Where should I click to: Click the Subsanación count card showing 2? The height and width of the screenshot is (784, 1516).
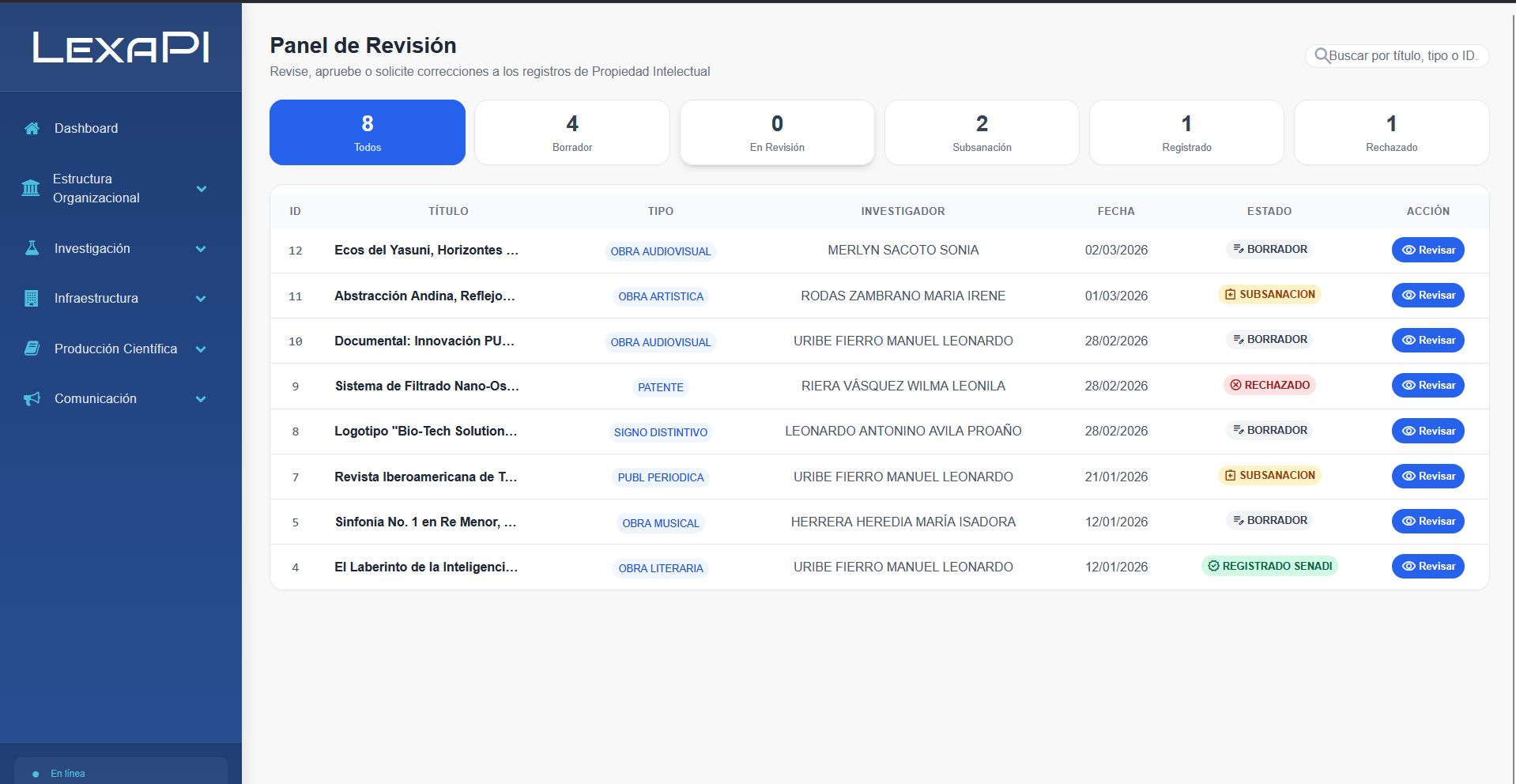(x=981, y=132)
